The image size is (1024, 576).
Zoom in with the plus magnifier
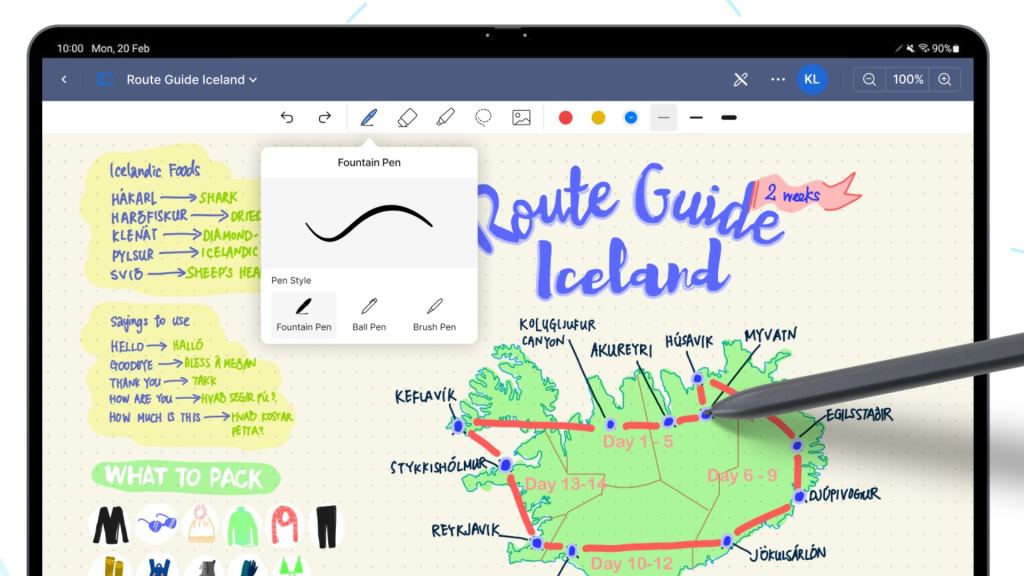click(x=943, y=80)
